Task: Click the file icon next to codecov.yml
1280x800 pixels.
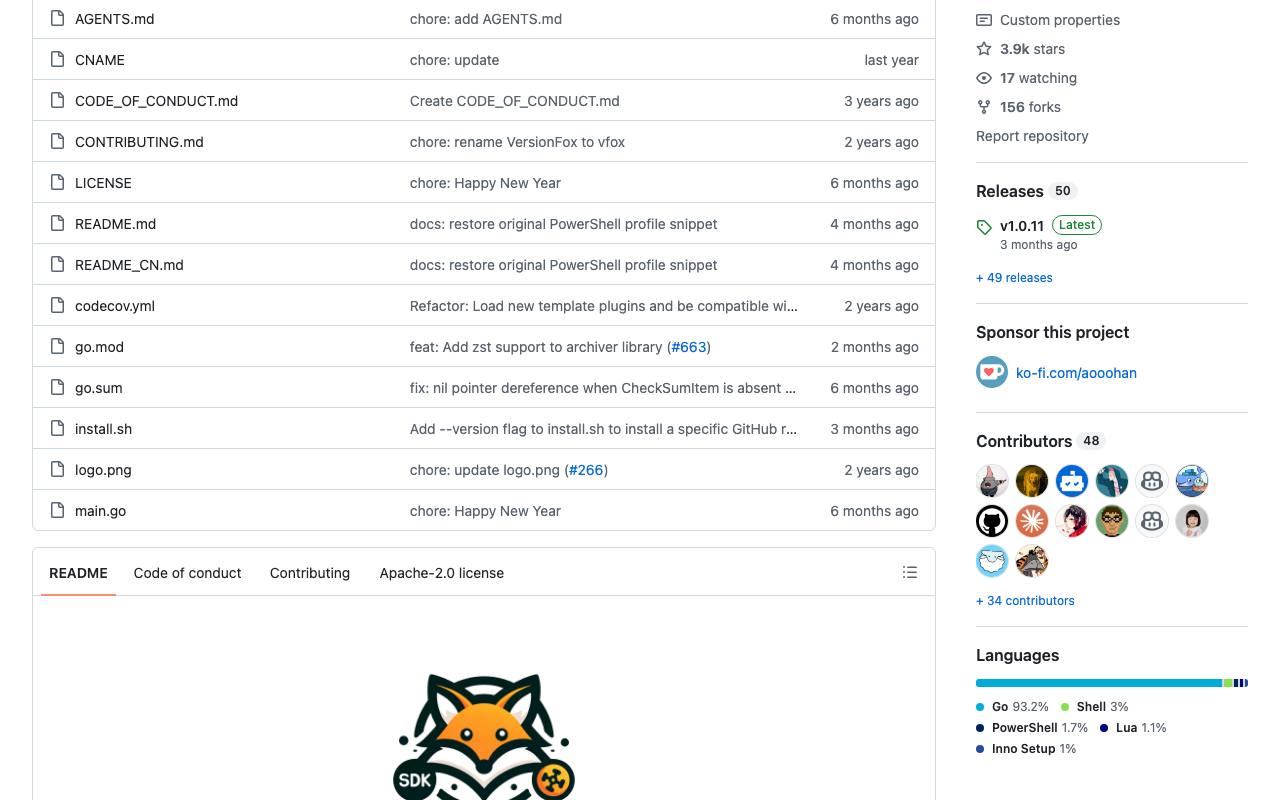Action: tap(57, 306)
